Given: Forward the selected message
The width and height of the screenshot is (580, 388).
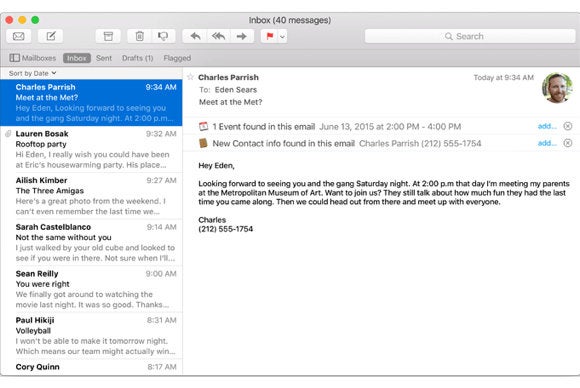Looking at the screenshot, I should 242,36.
